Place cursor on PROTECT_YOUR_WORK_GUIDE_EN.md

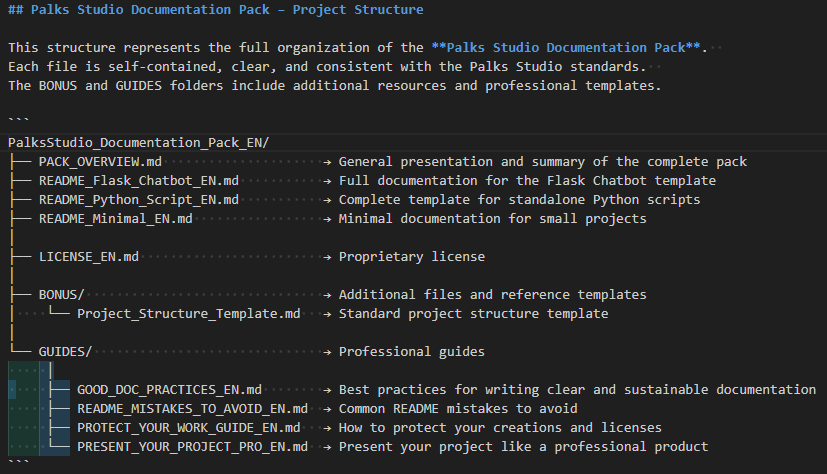pos(188,428)
